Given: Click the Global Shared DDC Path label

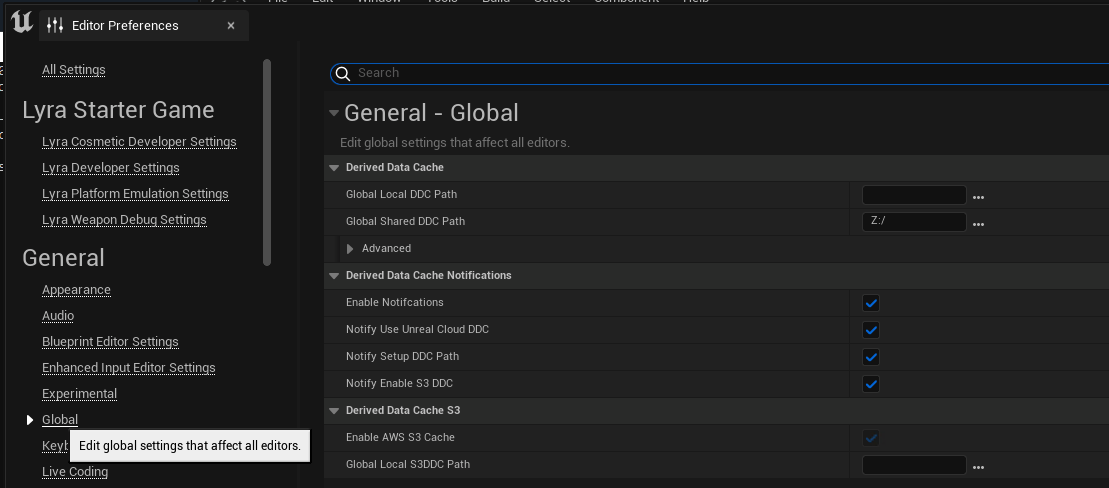Looking at the screenshot, I should (x=405, y=221).
